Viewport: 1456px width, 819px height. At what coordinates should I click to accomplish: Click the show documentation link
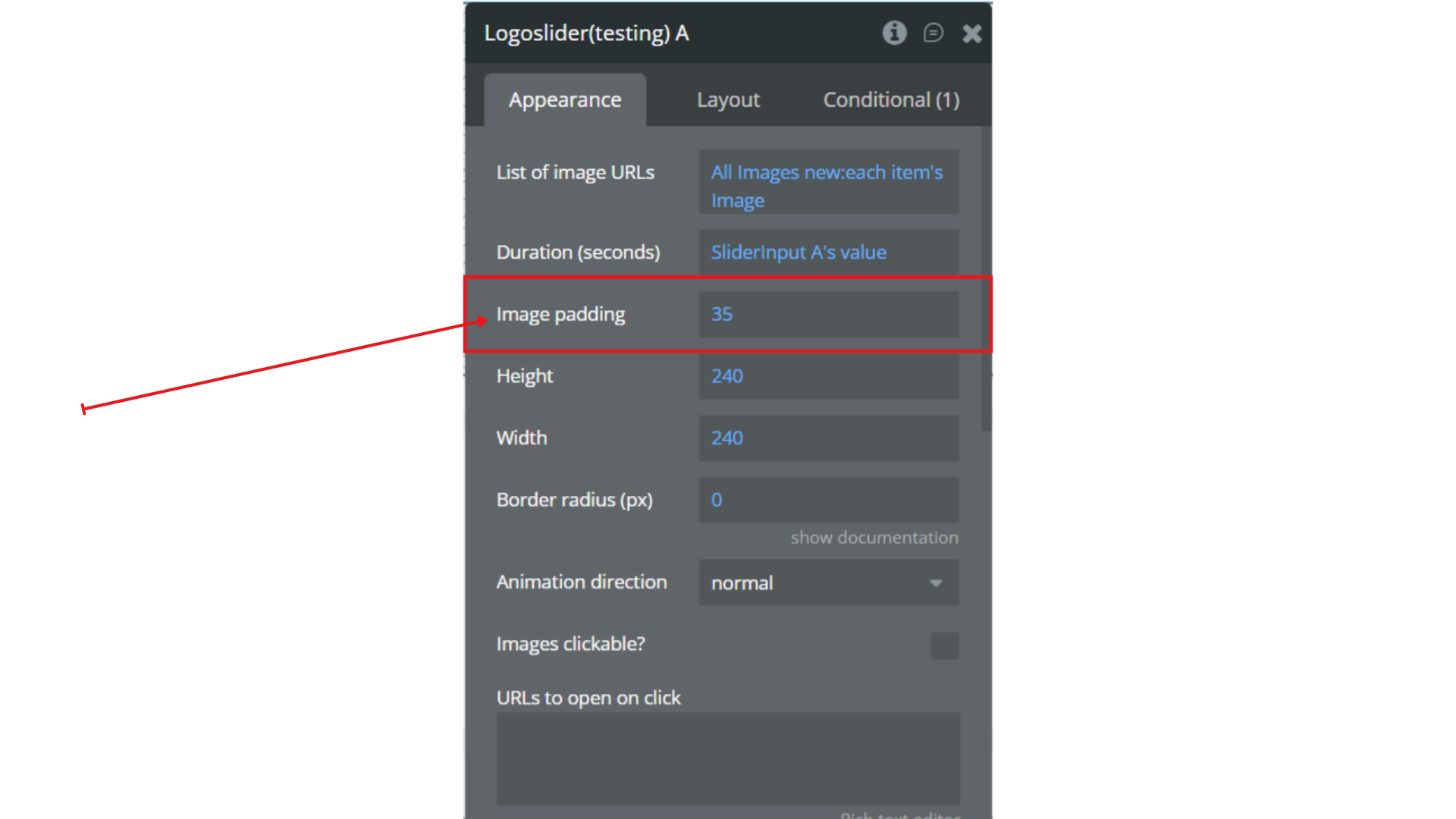point(874,538)
